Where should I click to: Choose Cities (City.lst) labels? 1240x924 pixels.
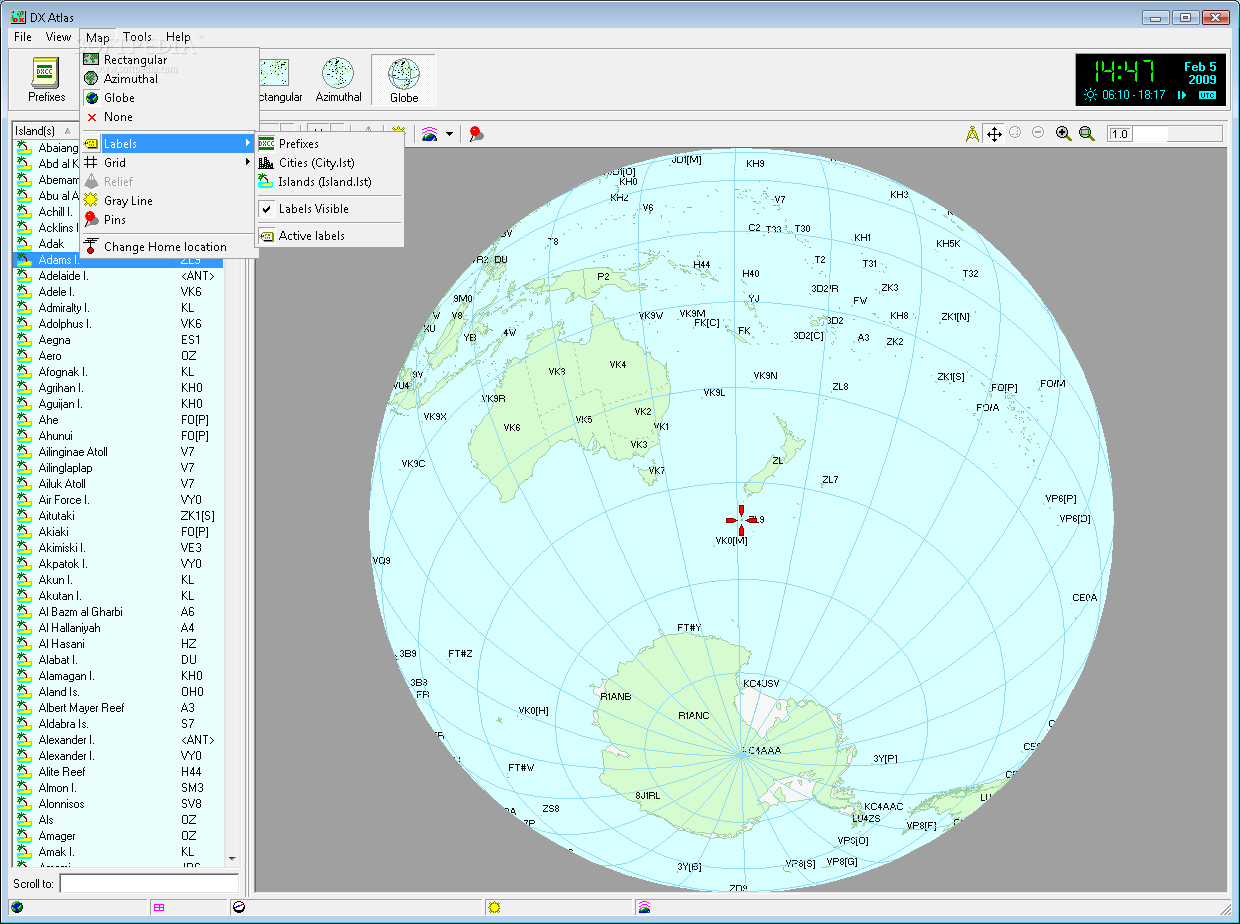(x=329, y=163)
